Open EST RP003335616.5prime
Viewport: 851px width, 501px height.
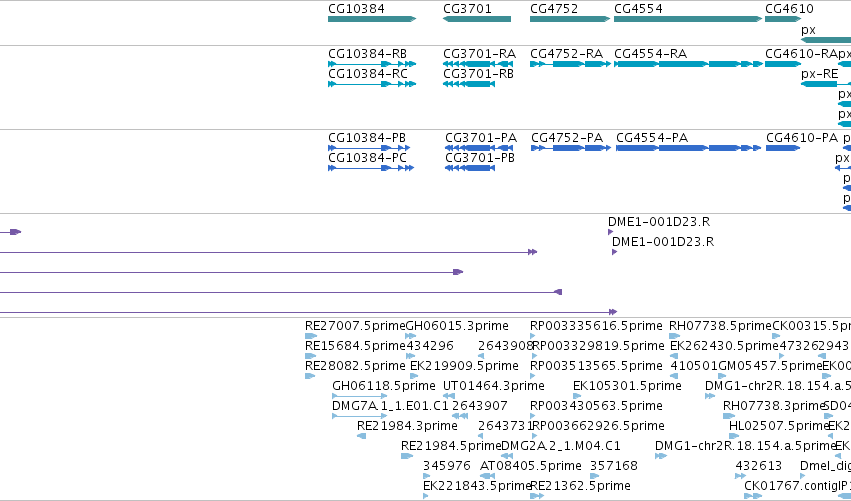pos(596,326)
